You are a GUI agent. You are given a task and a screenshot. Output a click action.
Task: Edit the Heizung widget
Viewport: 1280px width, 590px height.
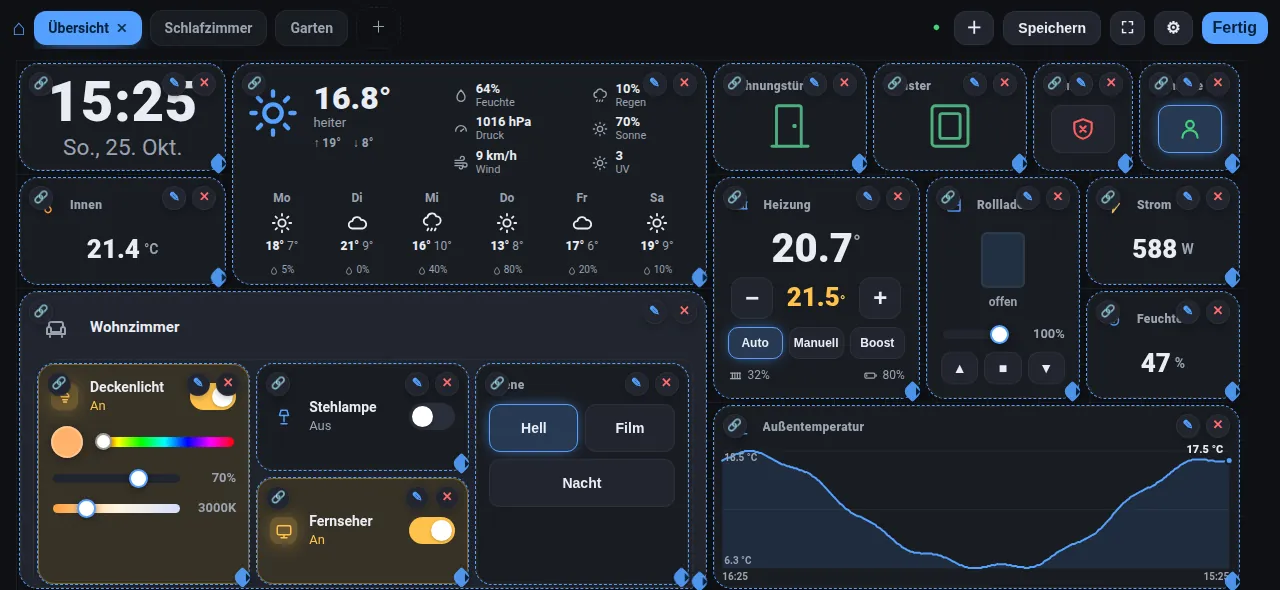868,197
